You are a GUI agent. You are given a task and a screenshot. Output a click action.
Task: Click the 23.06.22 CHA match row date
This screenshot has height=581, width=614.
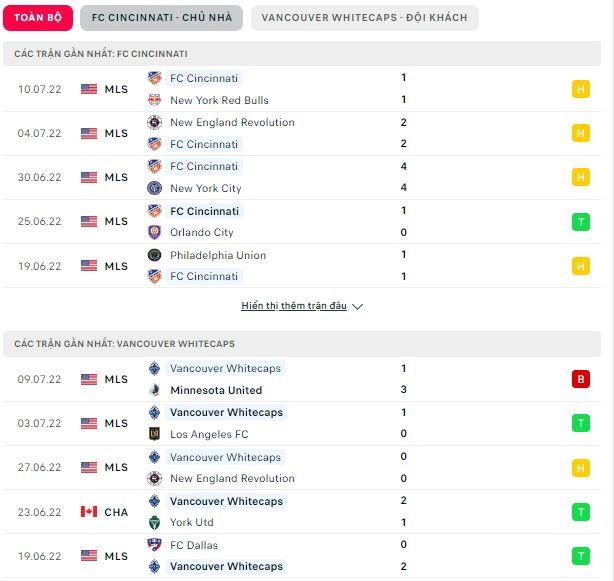click(40, 512)
